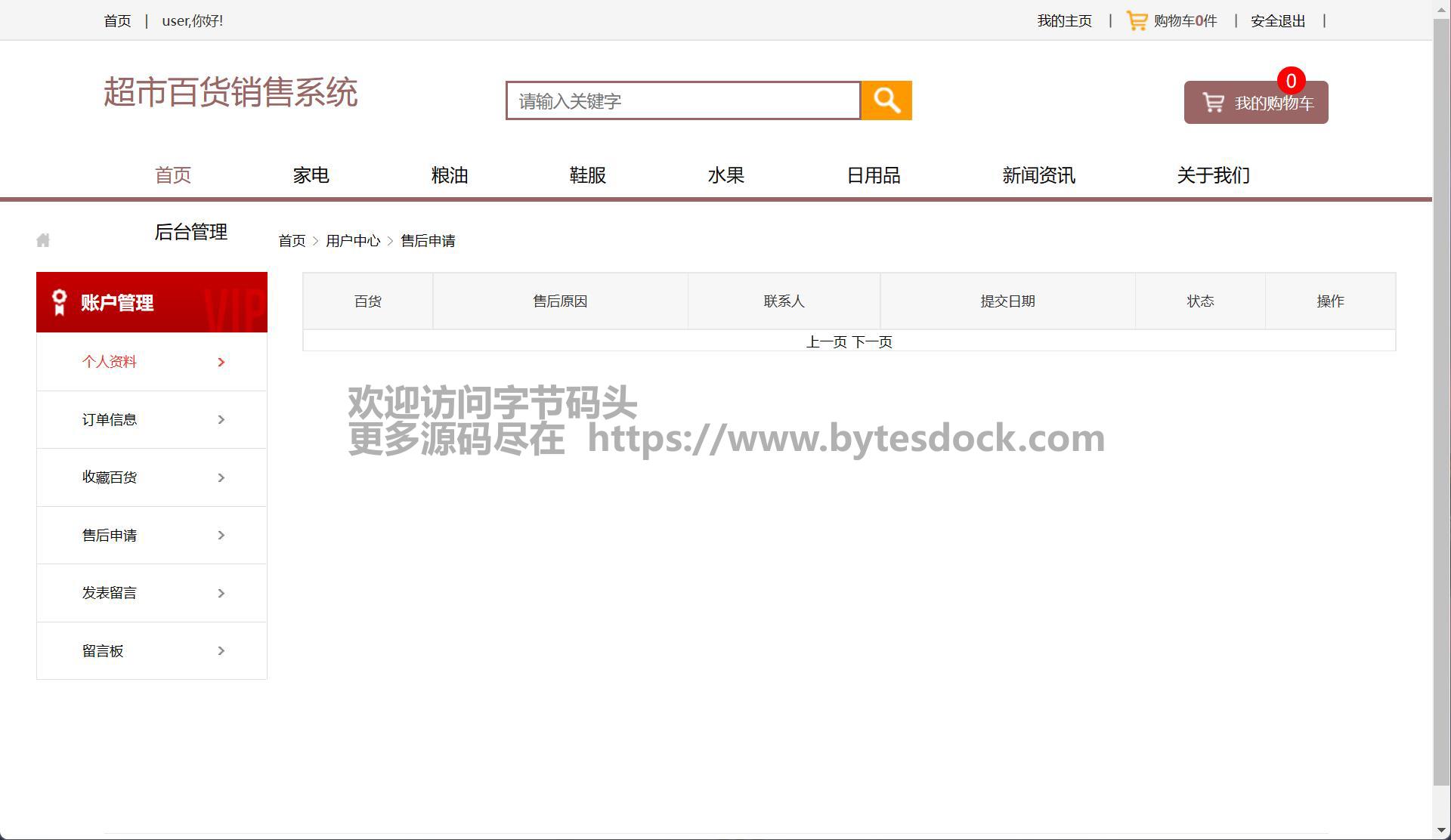Click the 安全退出 logout link

point(1278,21)
